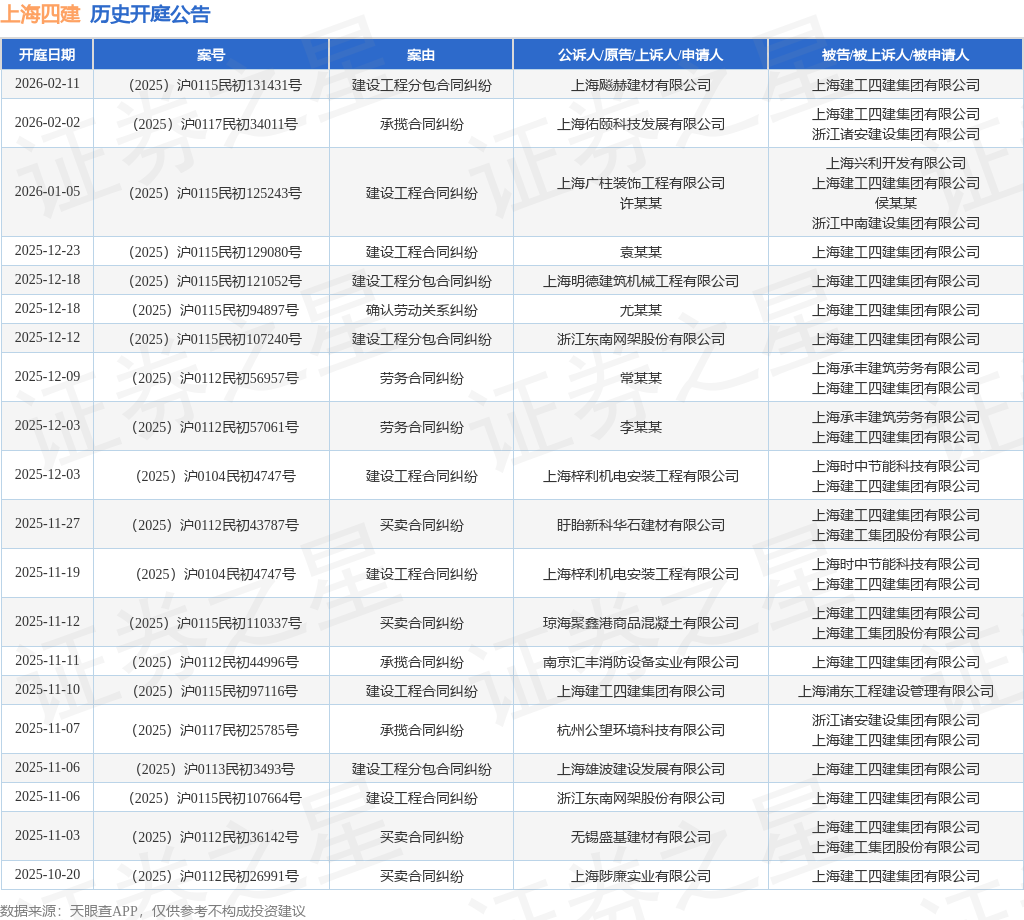
Task: Click defendant 上海浦东工程建设管理有限公司
Action: [x=895, y=691]
